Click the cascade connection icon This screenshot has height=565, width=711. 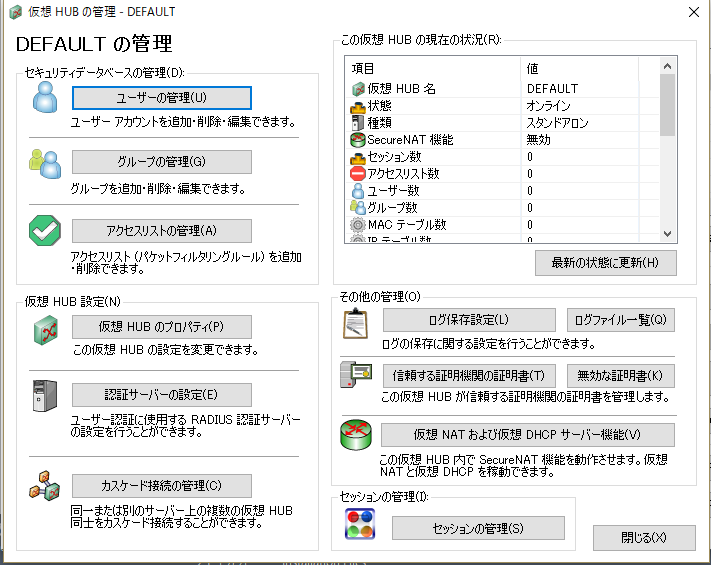(46, 487)
